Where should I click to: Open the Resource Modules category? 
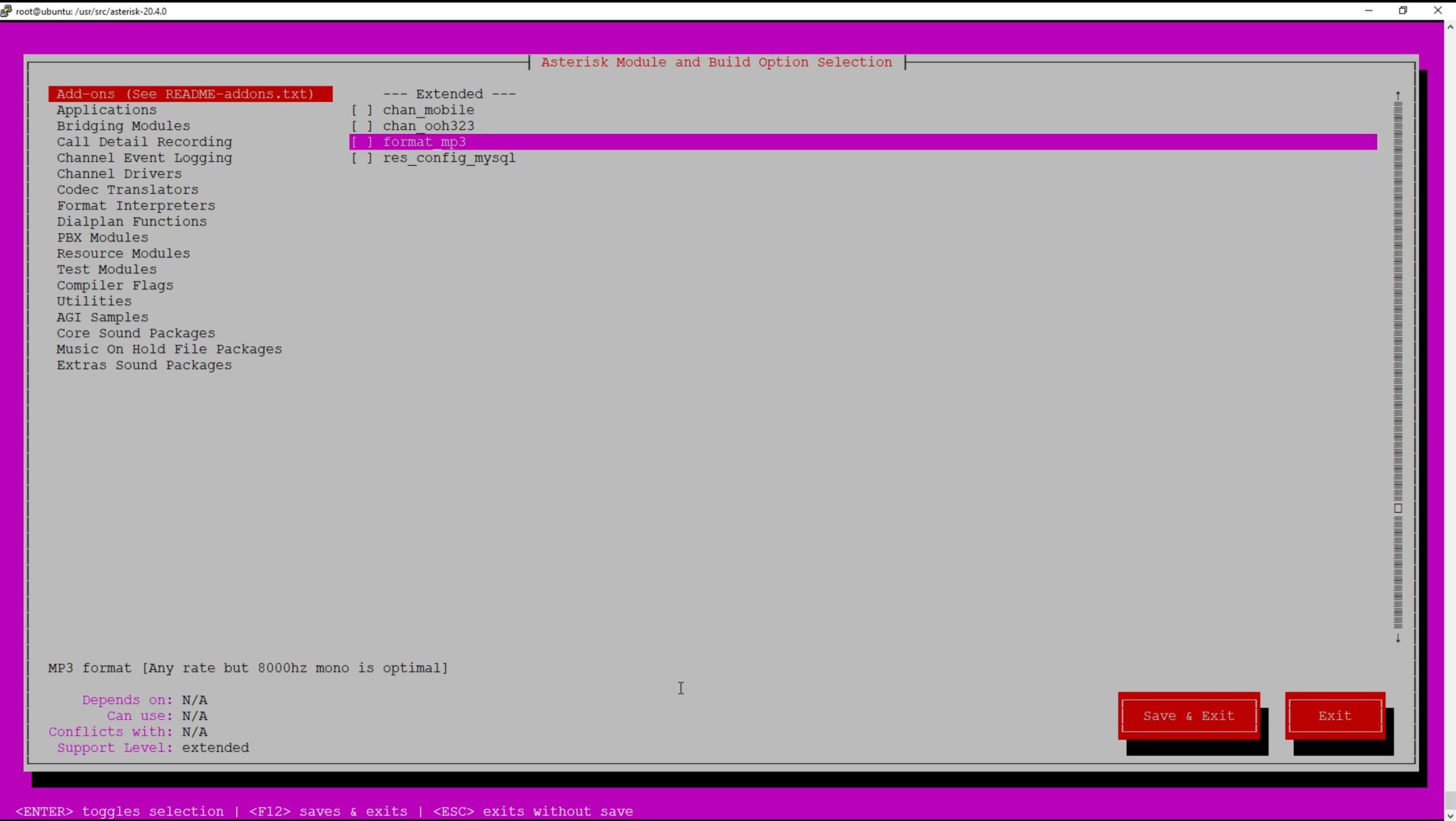[123, 253]
